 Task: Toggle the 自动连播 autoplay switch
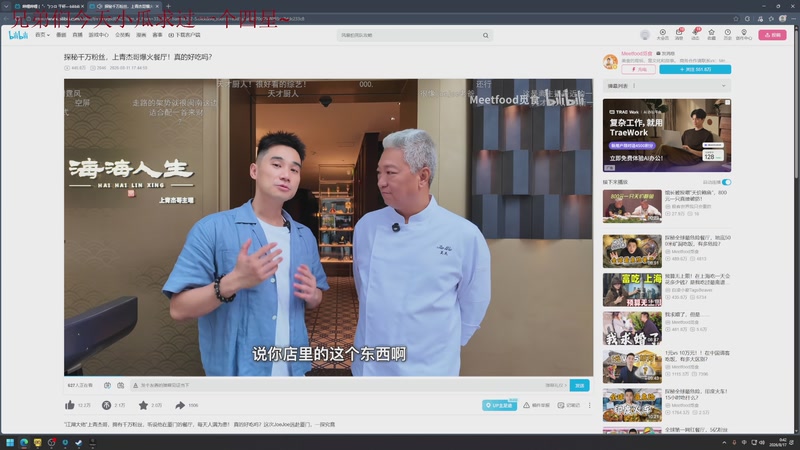(x=727, y=182)
